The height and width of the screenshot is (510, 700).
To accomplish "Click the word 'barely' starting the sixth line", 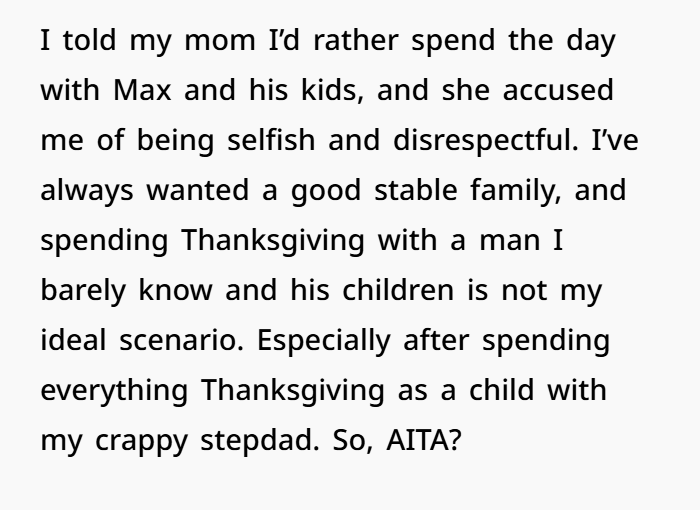I will pos(83,292).
